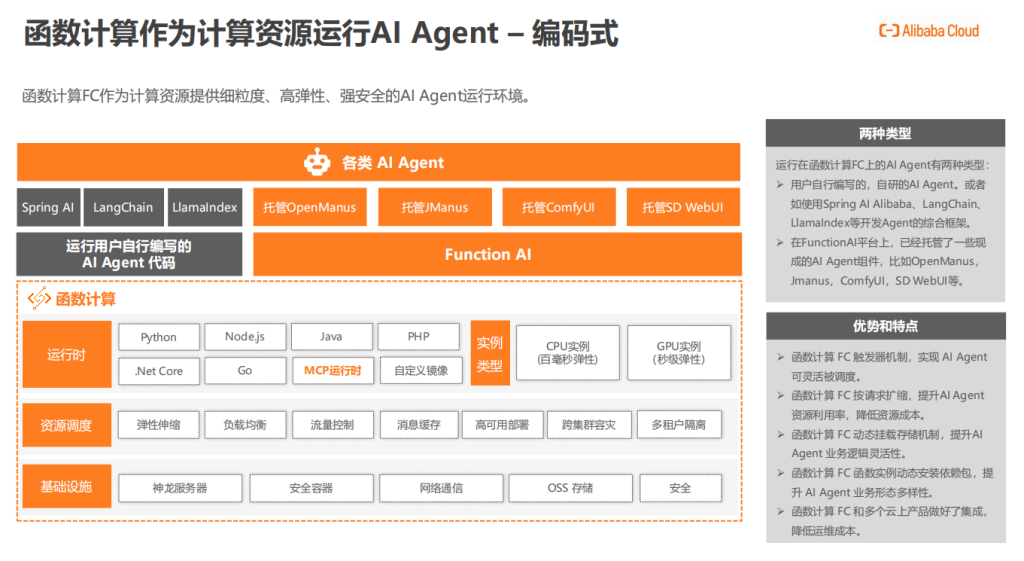Select the 自定义镜像 box
Image resolution: width=1024 pixels, height=561 pixels.
(x=421, y=371)
